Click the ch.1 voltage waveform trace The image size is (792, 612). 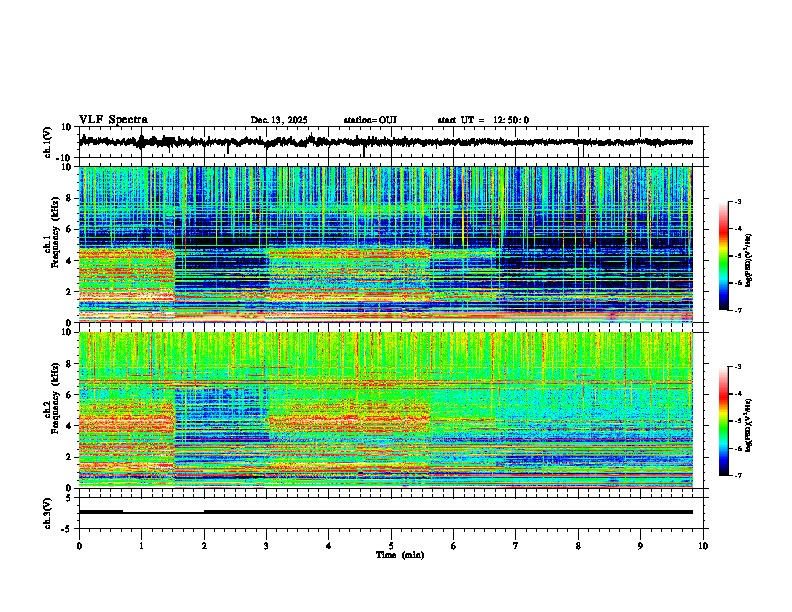click(385, 142)
